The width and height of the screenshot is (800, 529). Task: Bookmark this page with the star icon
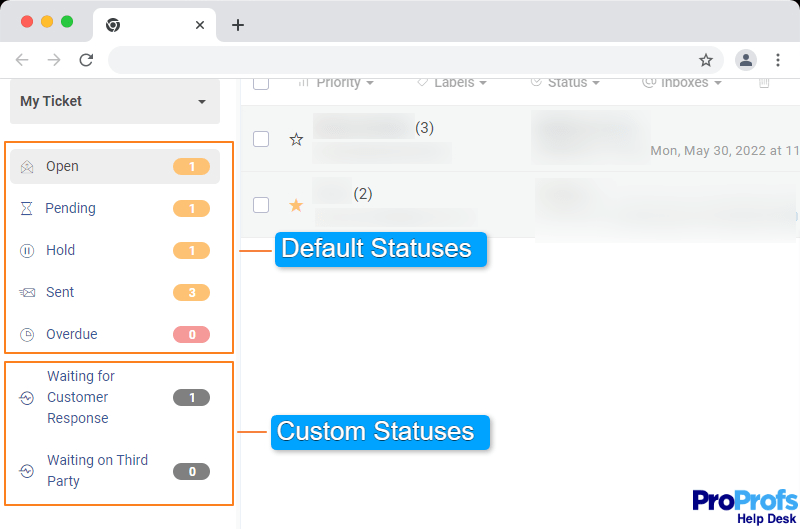pyautogui.click(x=706, y=60)
